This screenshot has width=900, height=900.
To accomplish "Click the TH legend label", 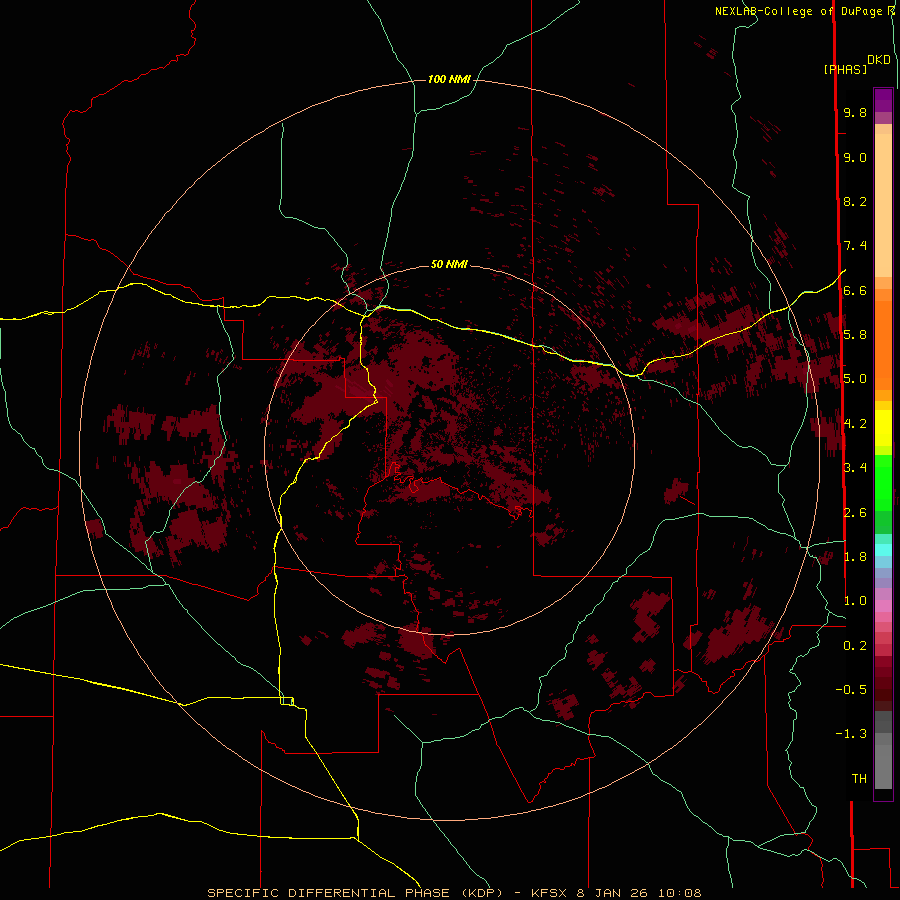I will click(859, 779).
